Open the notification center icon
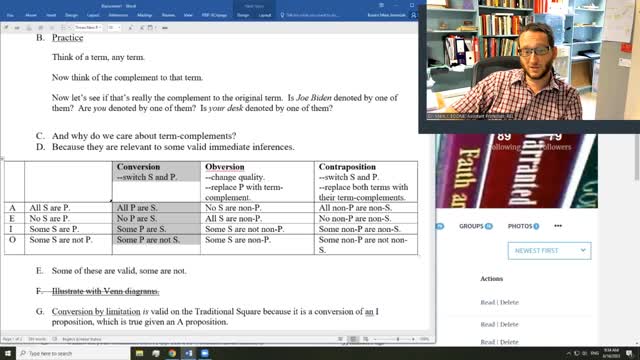 pos(629,353)
